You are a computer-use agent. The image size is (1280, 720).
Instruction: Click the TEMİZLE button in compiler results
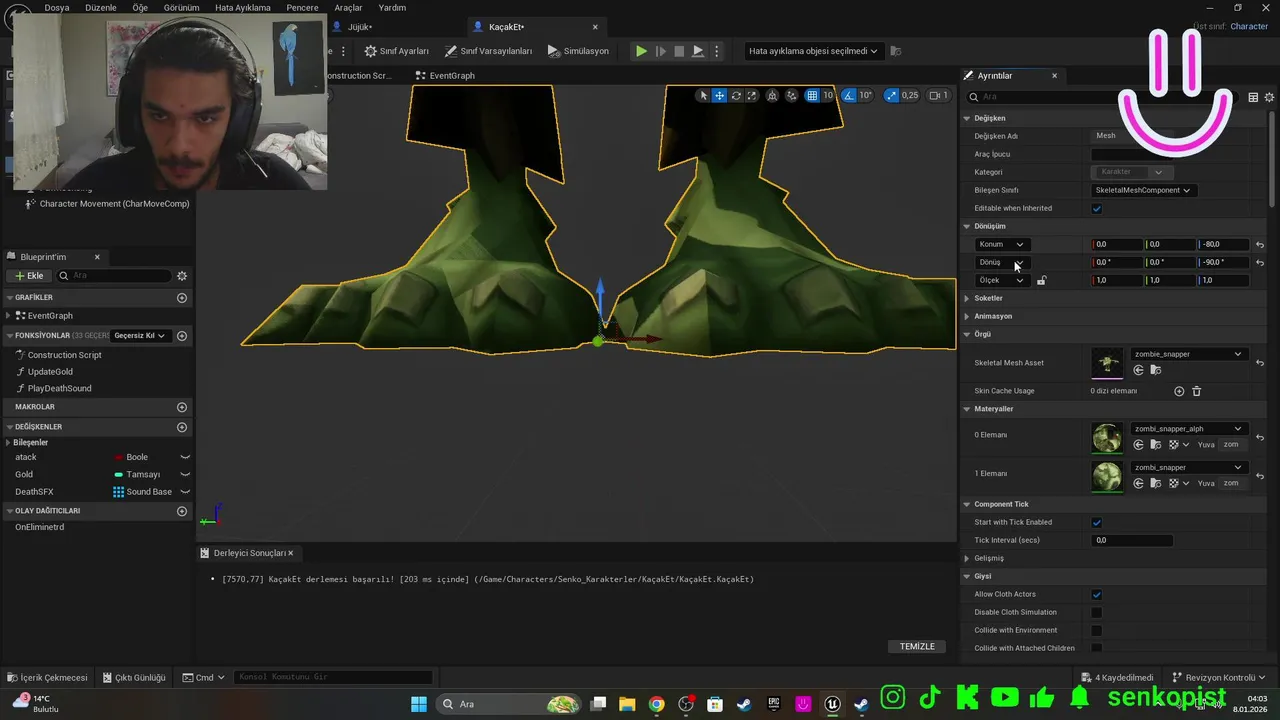[x=917, y=646]
